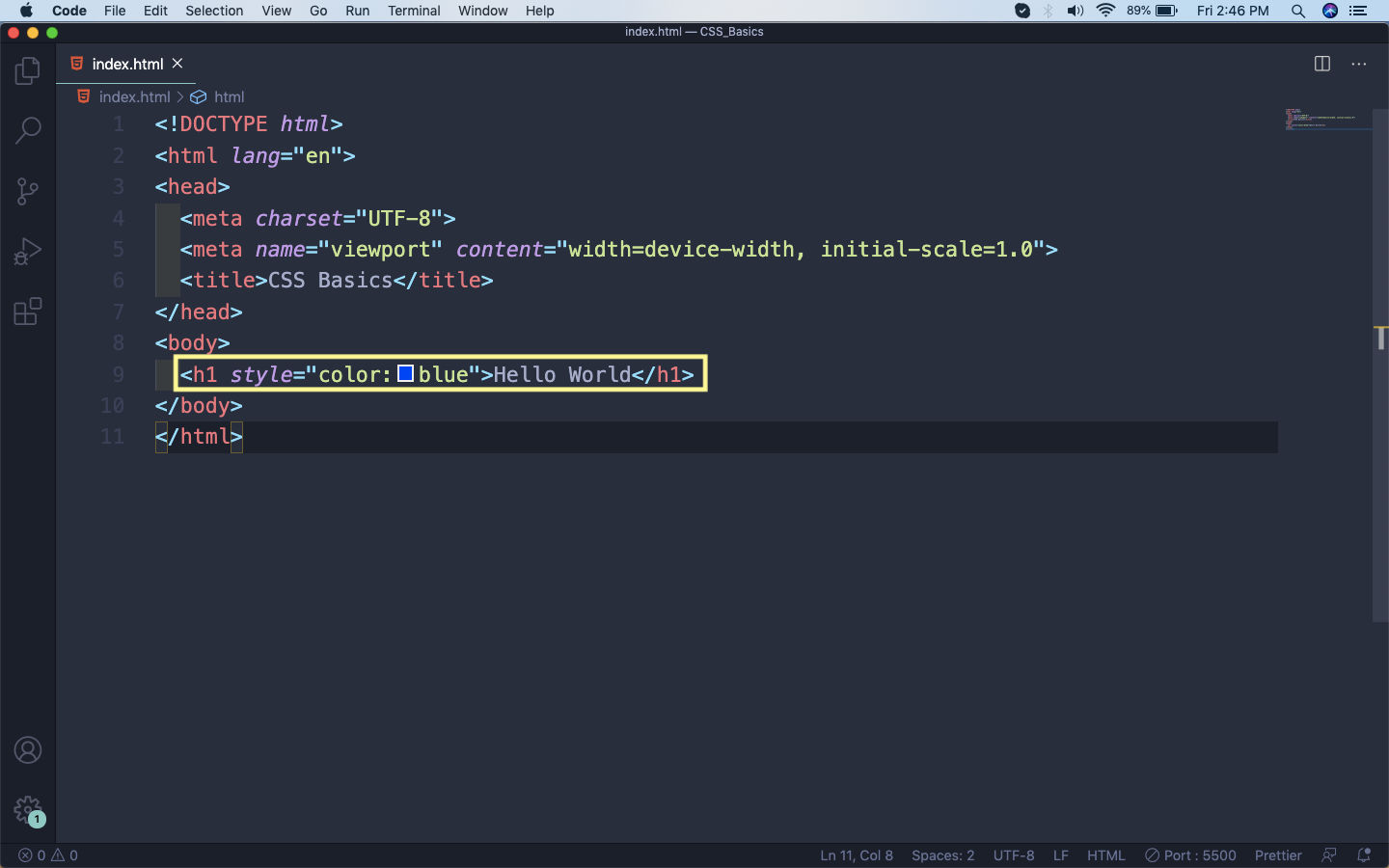Open the Selection menu
1389x868 pixels.
(x=214, y=11)
